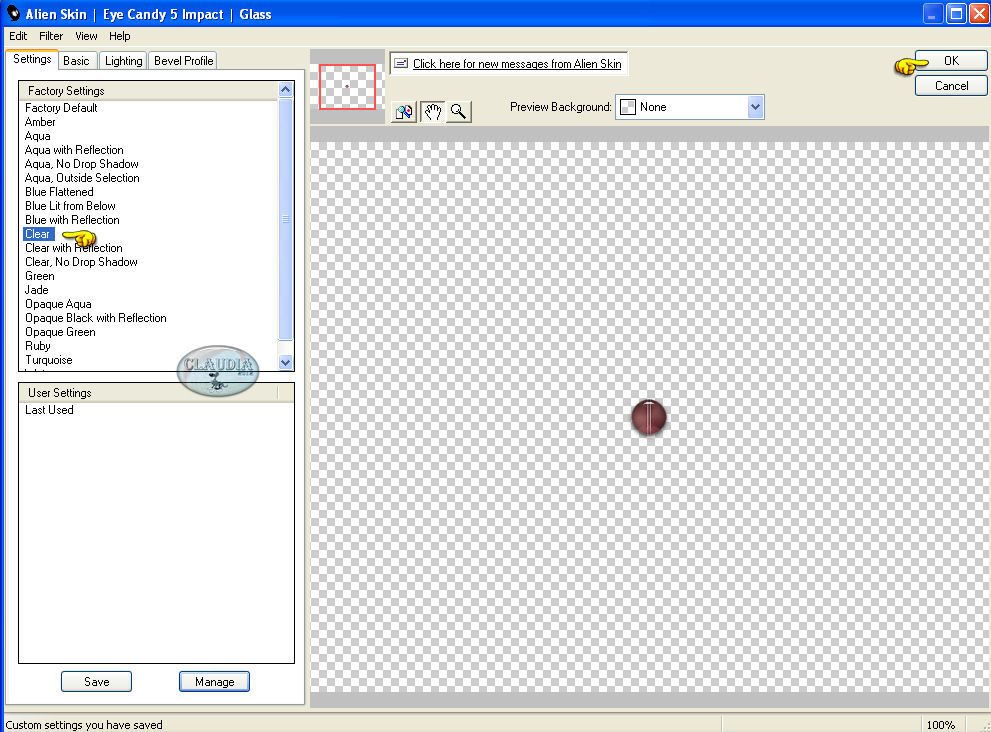
Task: Select the Blue with Reflection preset
Action: [72, 220]
